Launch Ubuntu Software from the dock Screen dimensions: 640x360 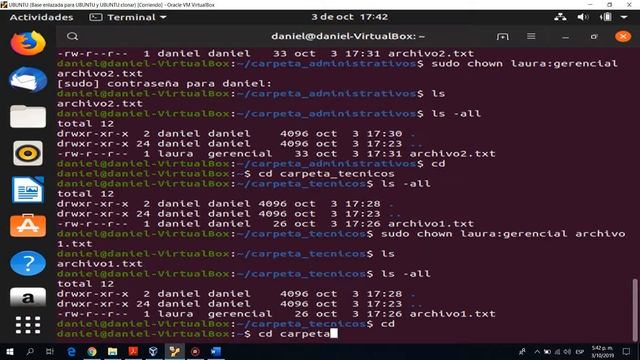pos(28,225)
